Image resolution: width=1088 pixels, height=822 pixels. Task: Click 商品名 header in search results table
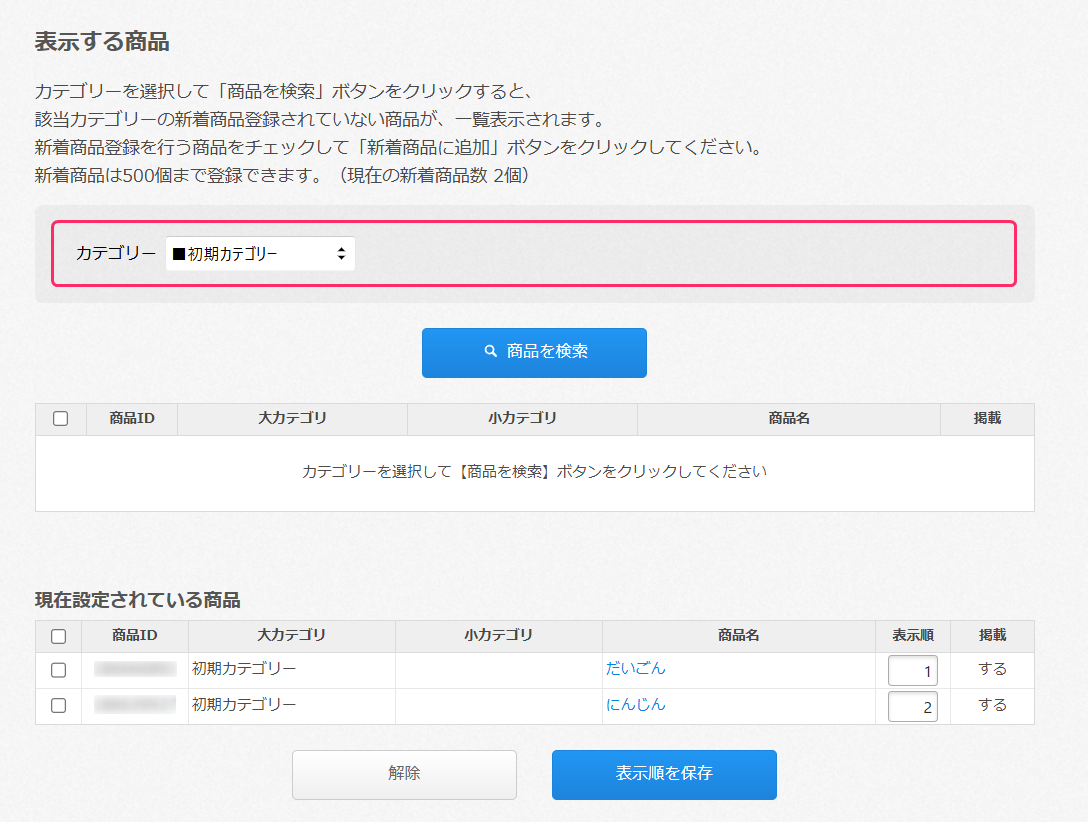[x=788, y=419]
